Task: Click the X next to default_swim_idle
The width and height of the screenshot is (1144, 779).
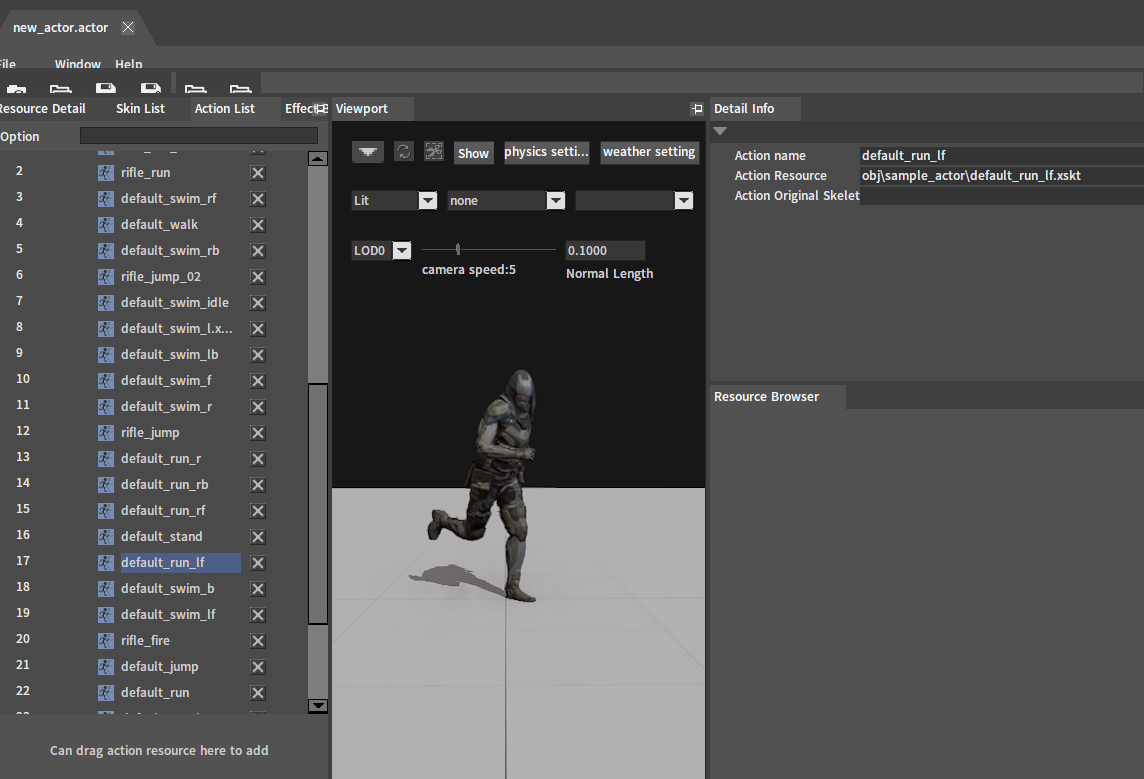Action: 258,303
